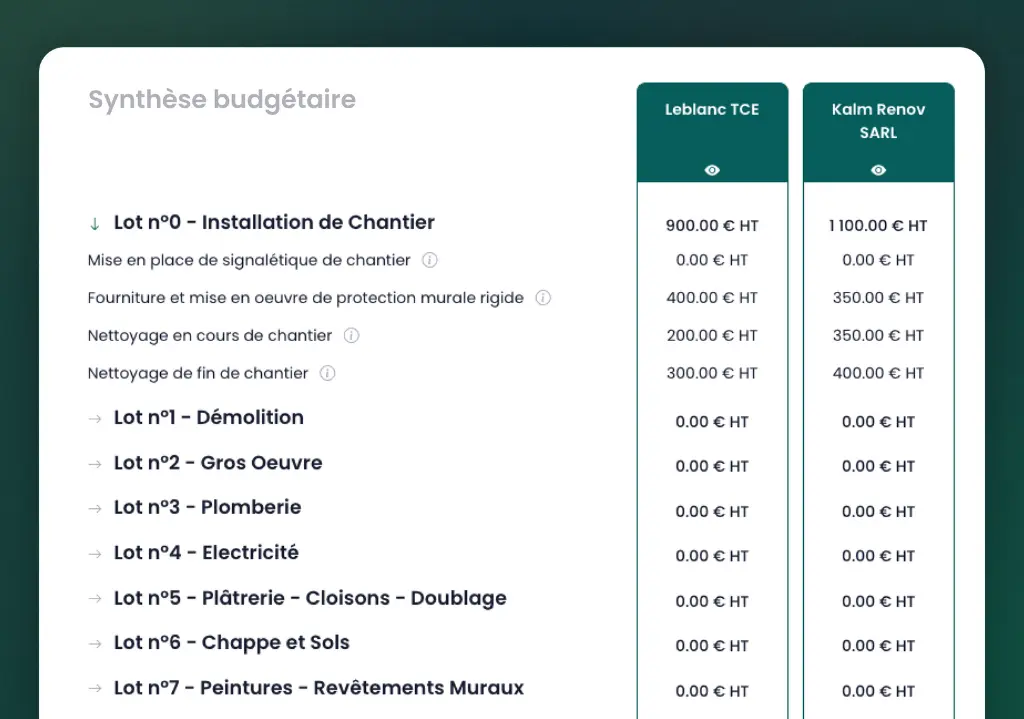Click the Lot n°3 - Plomberie title
Viewport: 1024px width, 719px height.
(207, 508)
